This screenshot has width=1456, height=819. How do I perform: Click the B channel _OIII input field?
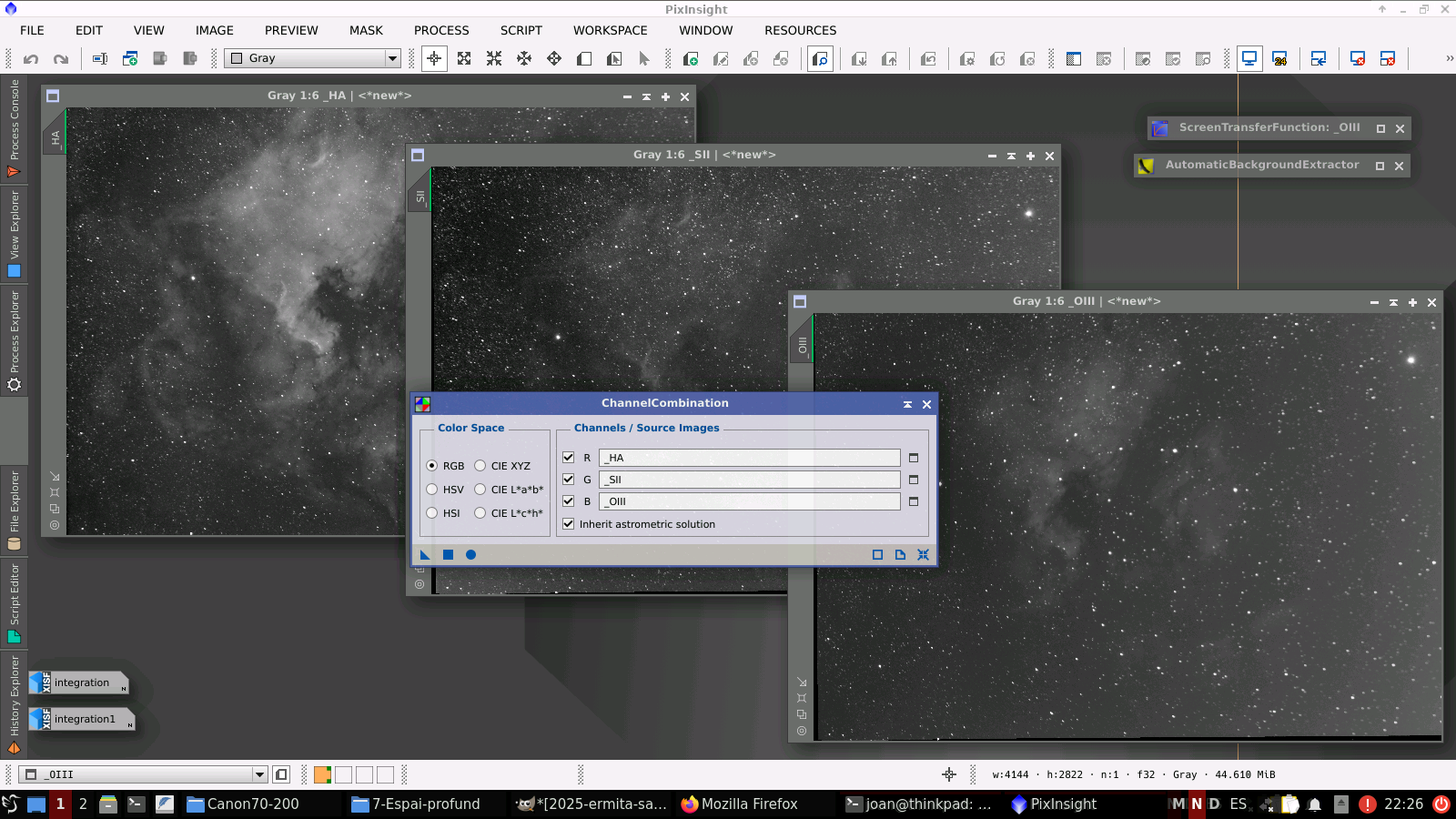(749, 501)
